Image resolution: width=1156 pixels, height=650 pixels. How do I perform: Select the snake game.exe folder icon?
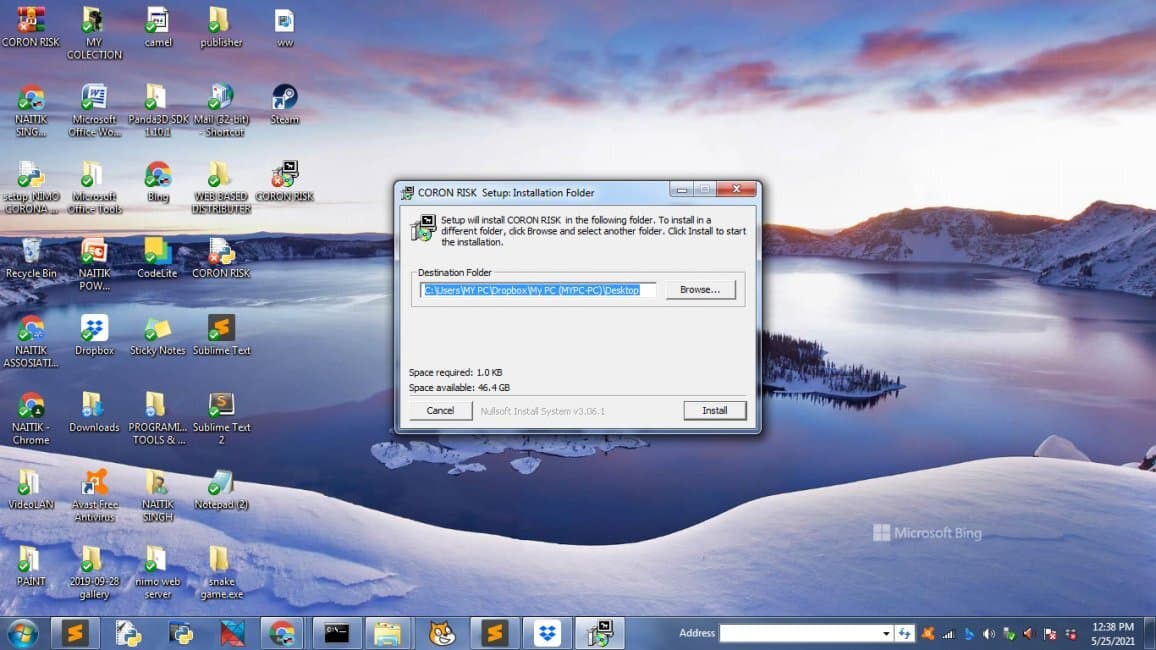point(221,573)
